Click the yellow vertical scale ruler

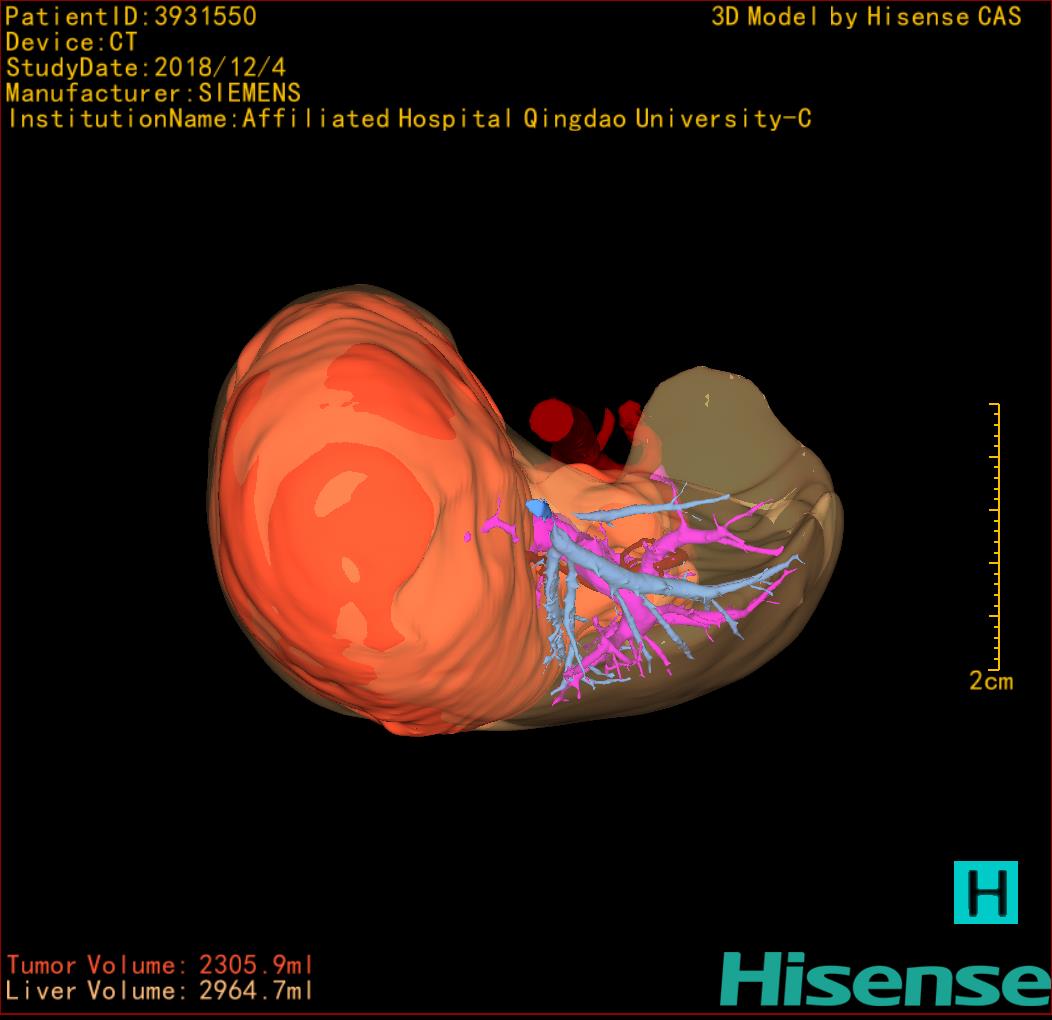(x=995, y=536)
